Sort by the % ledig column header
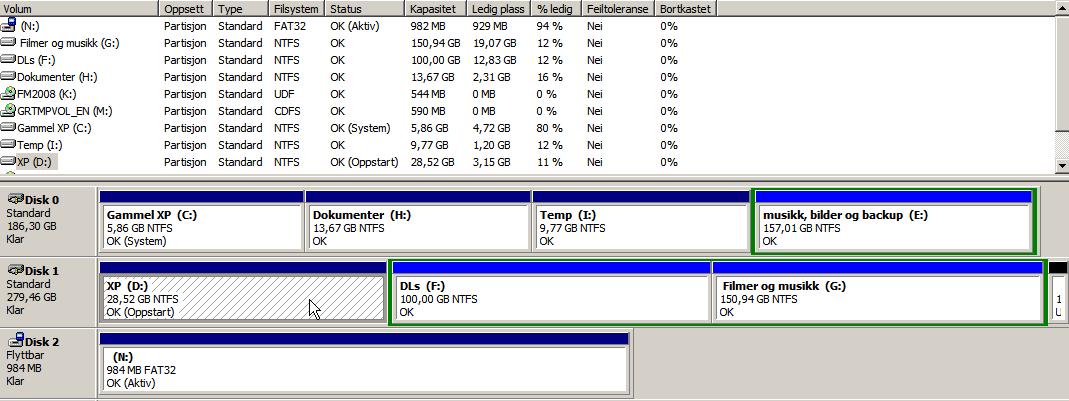The height and width of the screenshot is (401, 1069). tap(557, 9)
